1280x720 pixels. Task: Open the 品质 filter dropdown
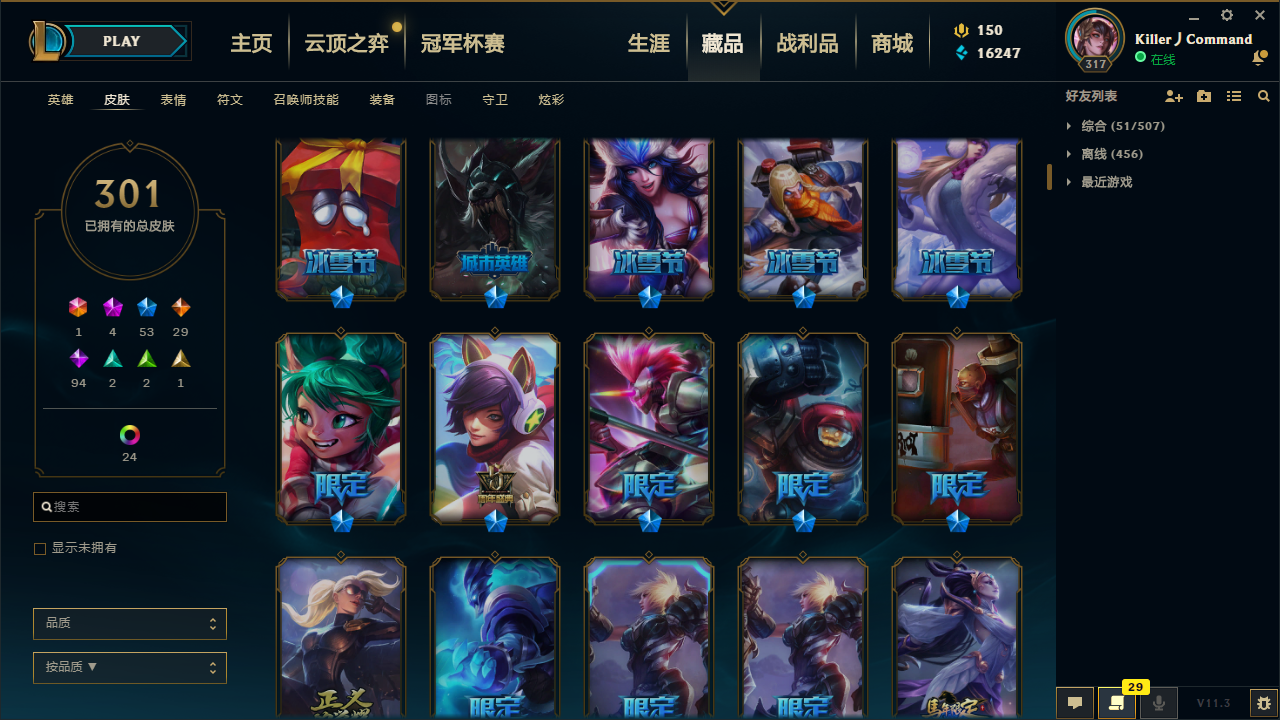pyautogui.click(x=130, y=623)
